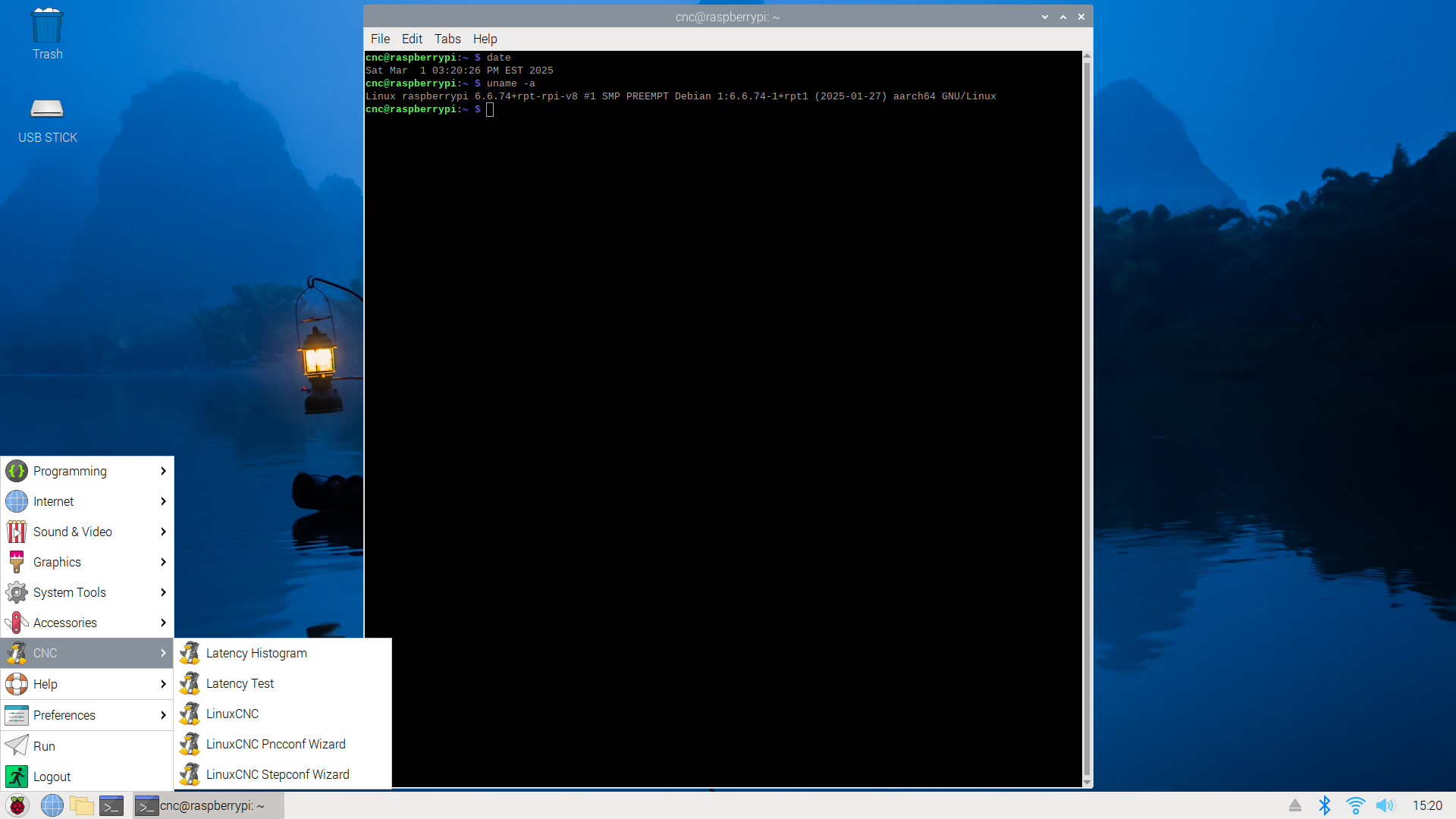Launch Latency Histogram from CNC submenu
Image resolution: width=1456 pixels, height=819 pixels.
coord(283,653)
